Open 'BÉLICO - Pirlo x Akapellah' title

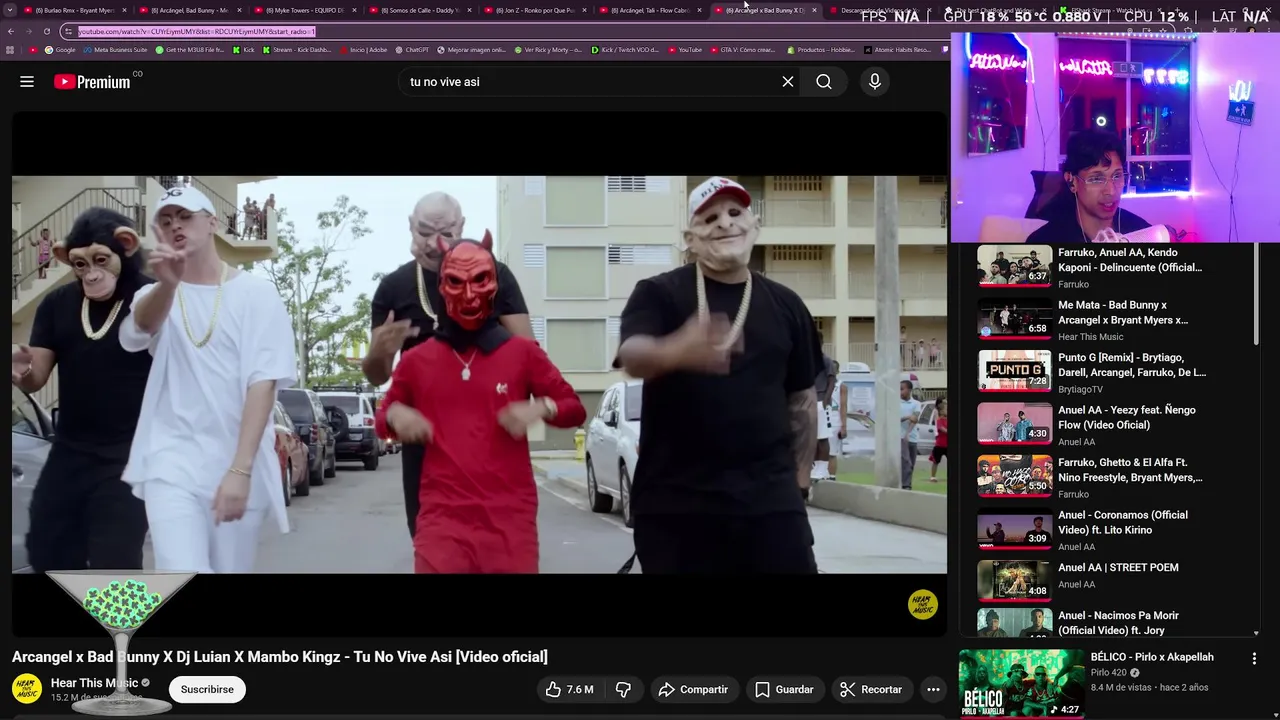pyautogui.click(x=1152, y=657)
